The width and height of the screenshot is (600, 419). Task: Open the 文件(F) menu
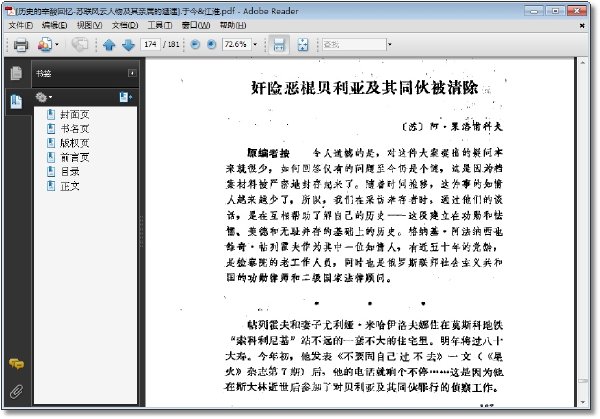click(21, 25)
